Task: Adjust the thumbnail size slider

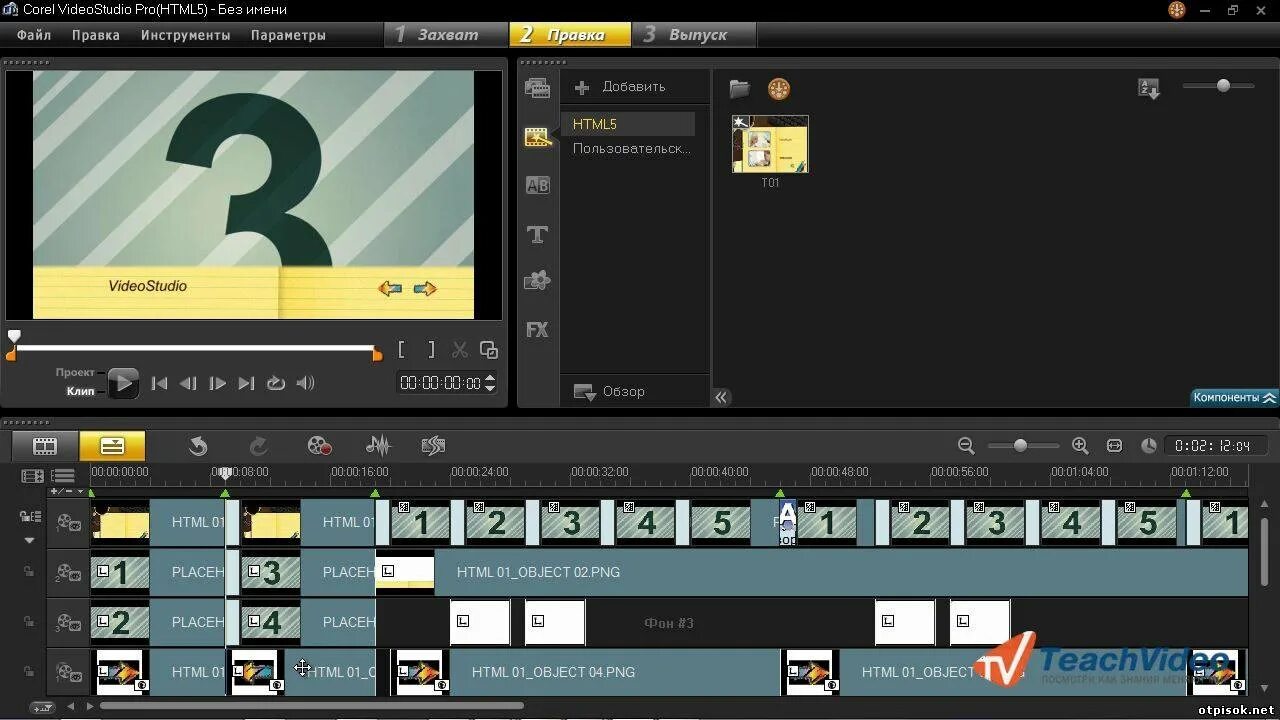Action: (1223, 86)
